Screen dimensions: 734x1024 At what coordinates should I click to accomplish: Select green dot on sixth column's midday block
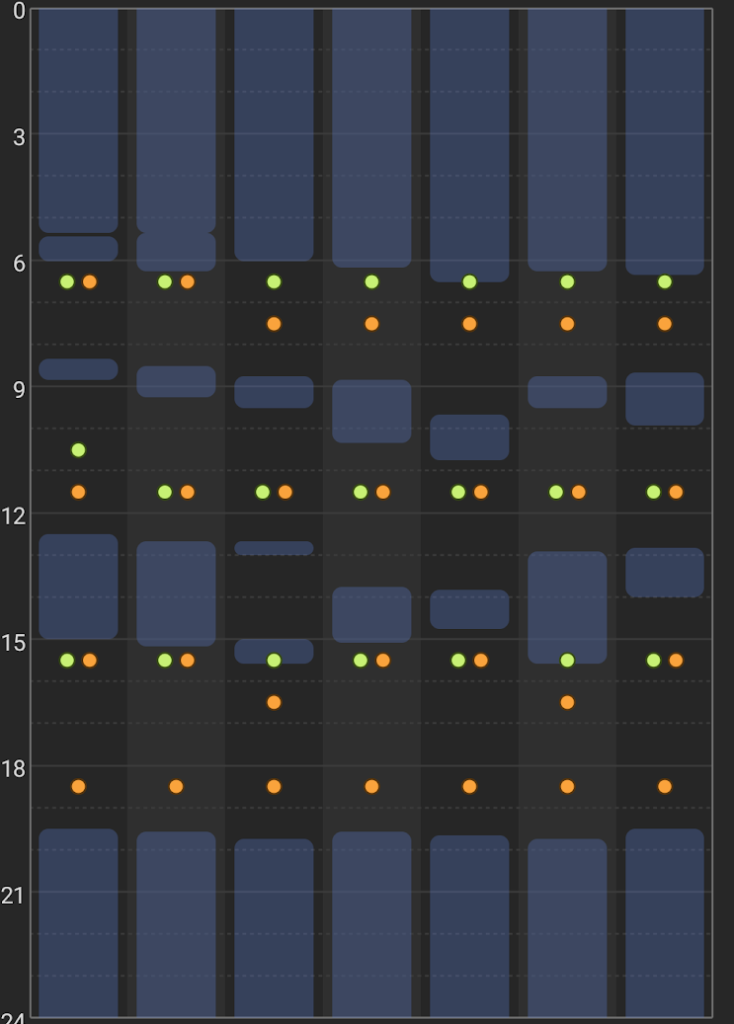[567, 660]
